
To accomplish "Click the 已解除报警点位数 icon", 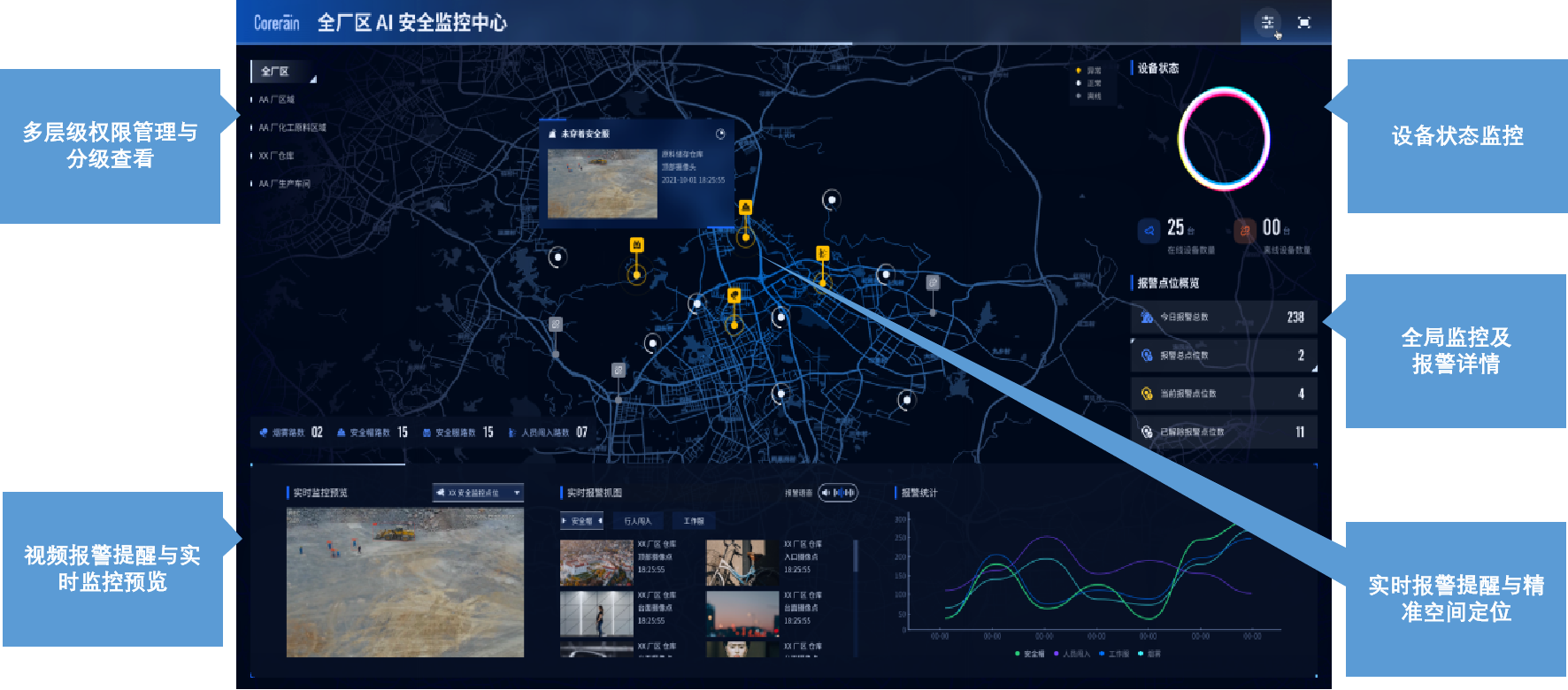I will click(1147, 432).
